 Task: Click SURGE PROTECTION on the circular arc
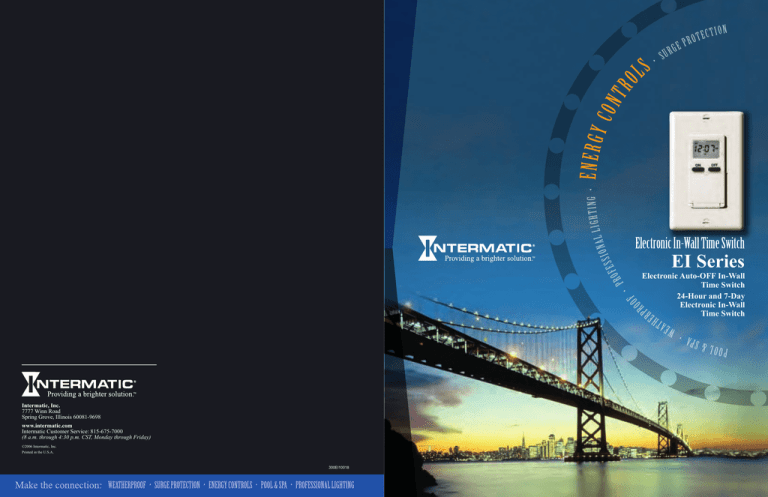(692, 42)
